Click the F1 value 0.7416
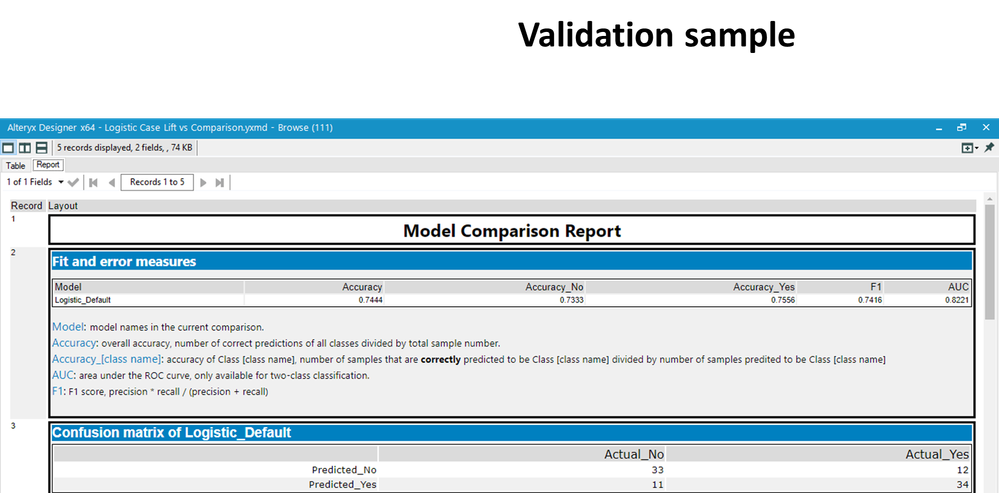 point(870,300)
